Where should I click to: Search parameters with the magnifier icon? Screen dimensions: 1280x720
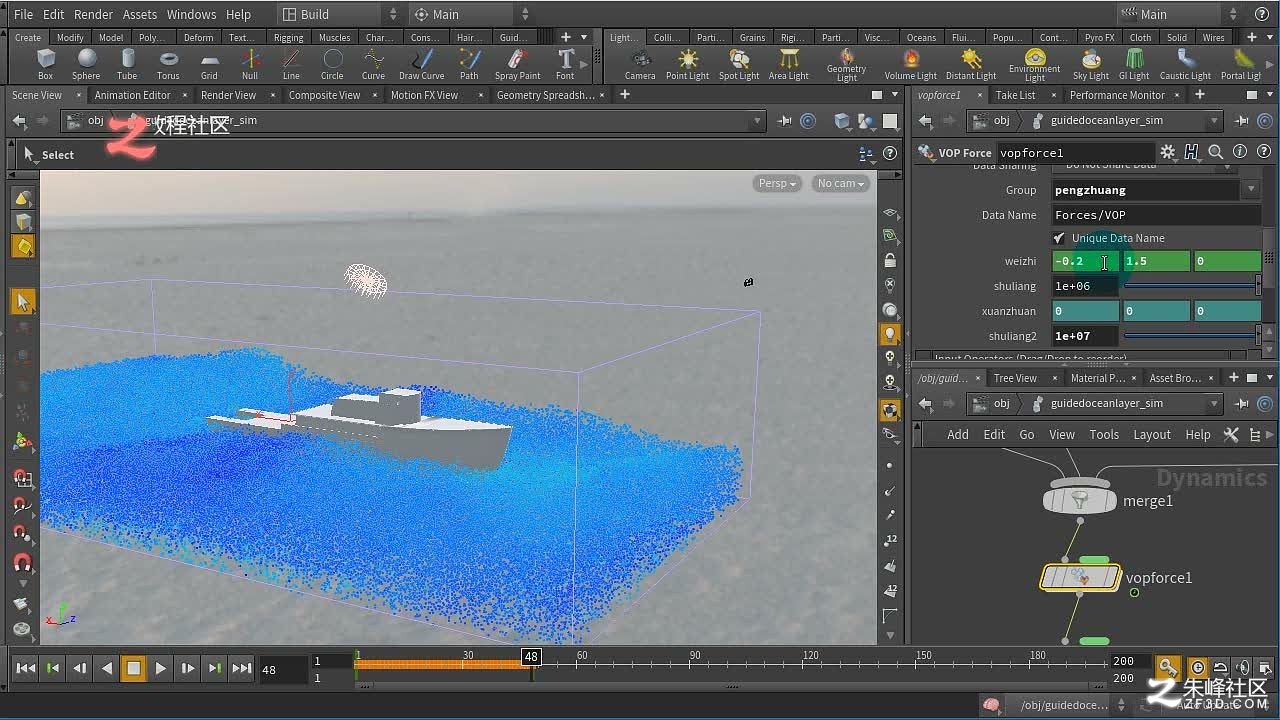[x=1215, y=153]
